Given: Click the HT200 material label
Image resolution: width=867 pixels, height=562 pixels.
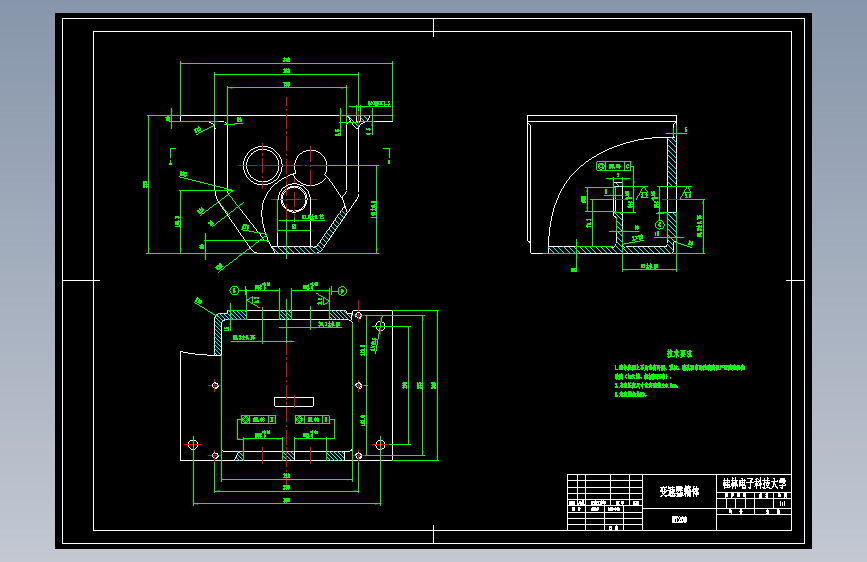Looking at the screenshot, I should tap(680, 519).
